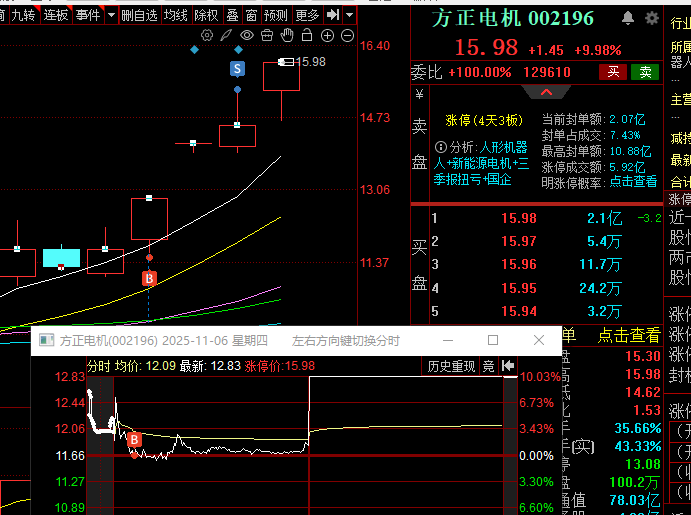The image size is (691, 515).
Task: Click buy level 2 price 15.97
Action: [x=519, y=241]
